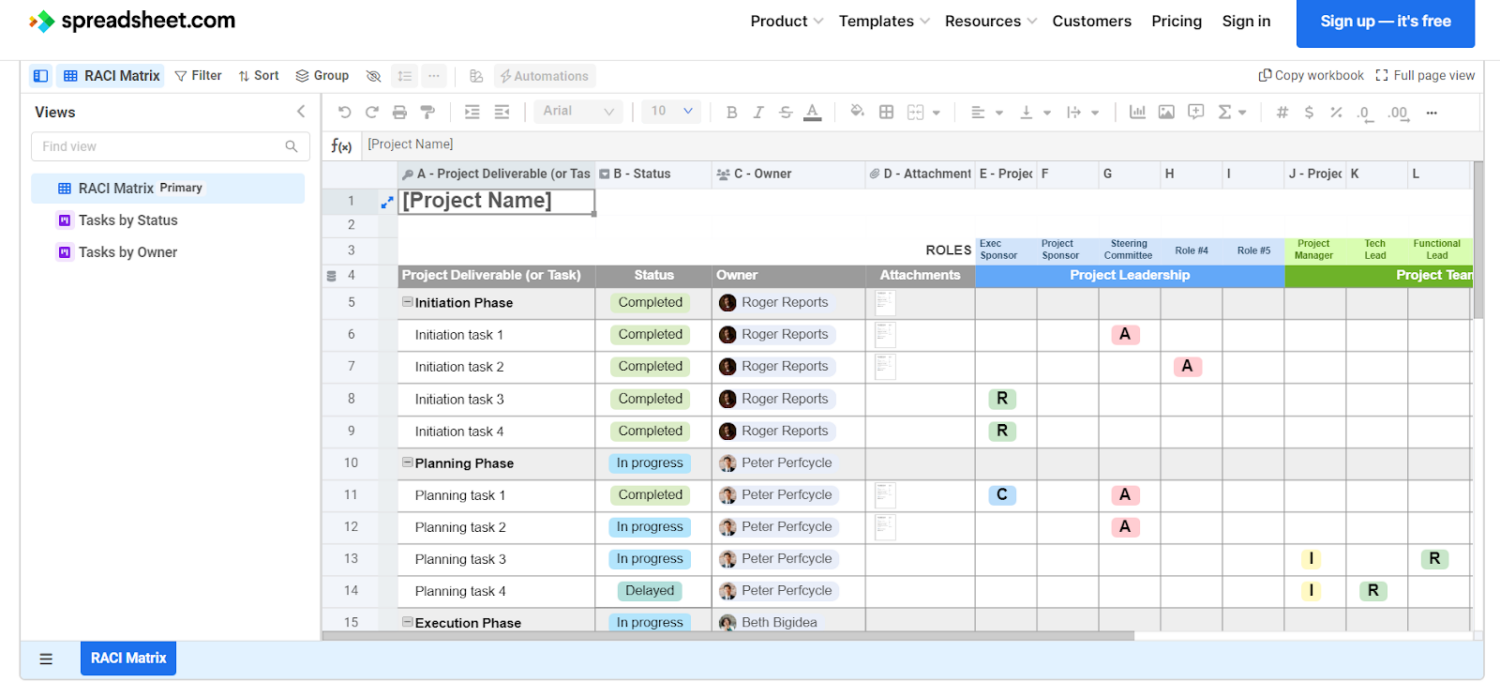The height and width of the screenshot is (682, 1500).
Task: Apply currency format with dollar icon
Action: tap(1309, 112)
